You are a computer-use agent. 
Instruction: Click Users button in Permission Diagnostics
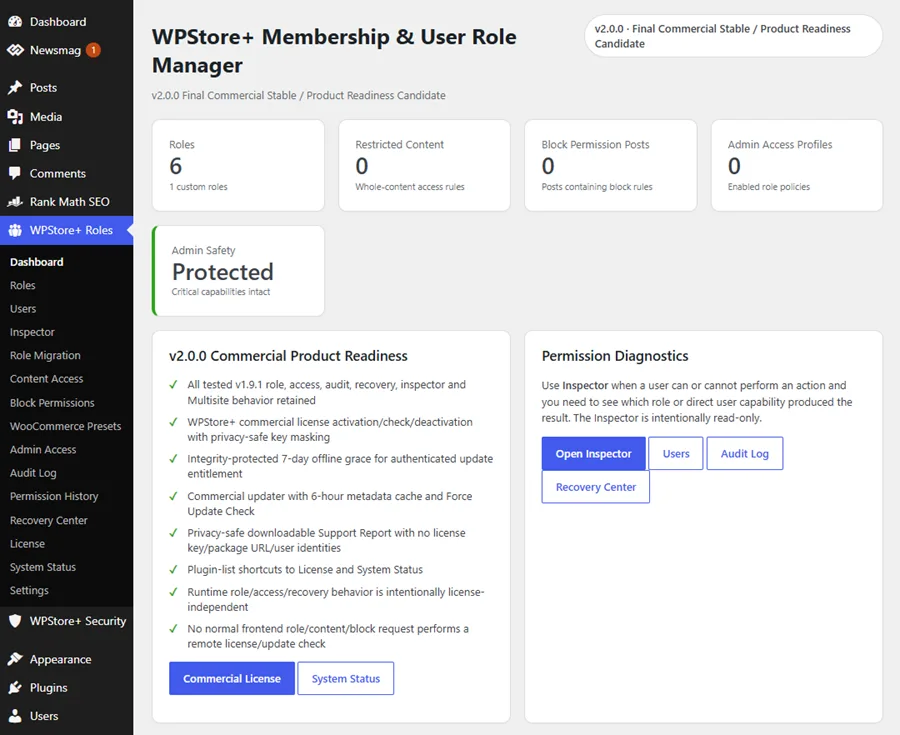[676, 453]
